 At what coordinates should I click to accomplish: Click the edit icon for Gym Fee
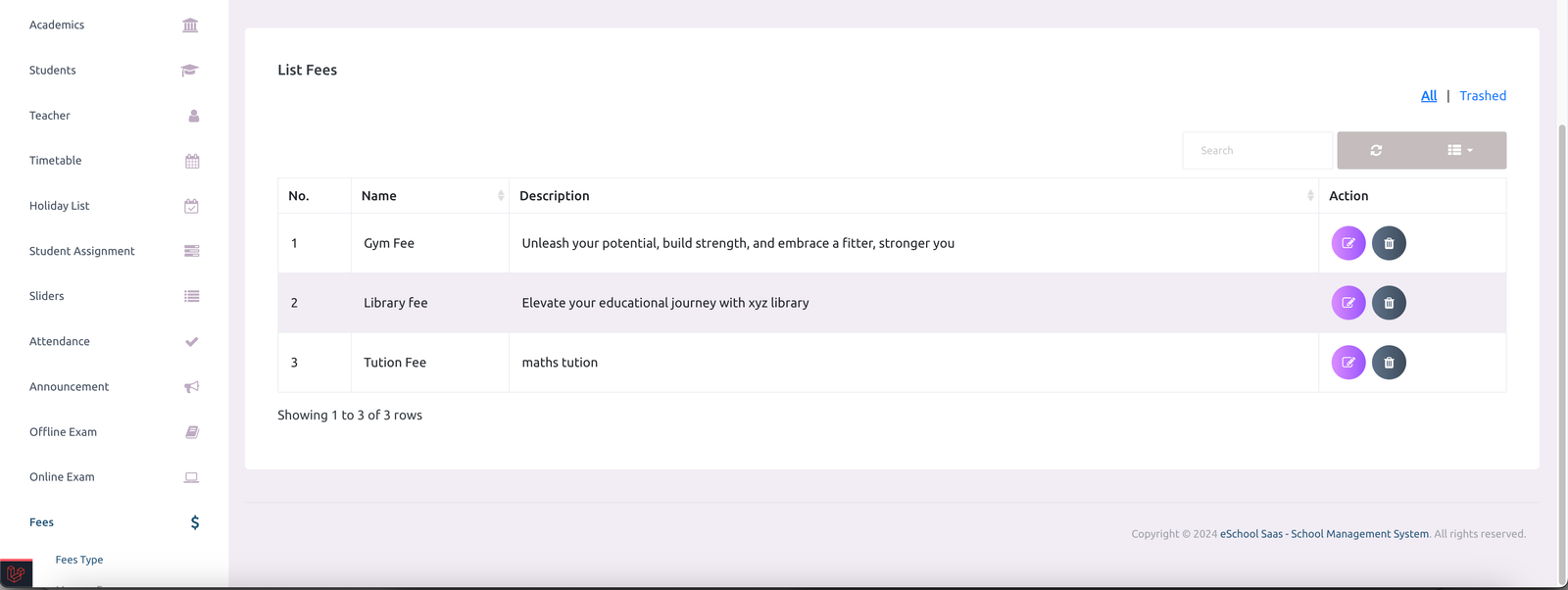click(1347, 243)
